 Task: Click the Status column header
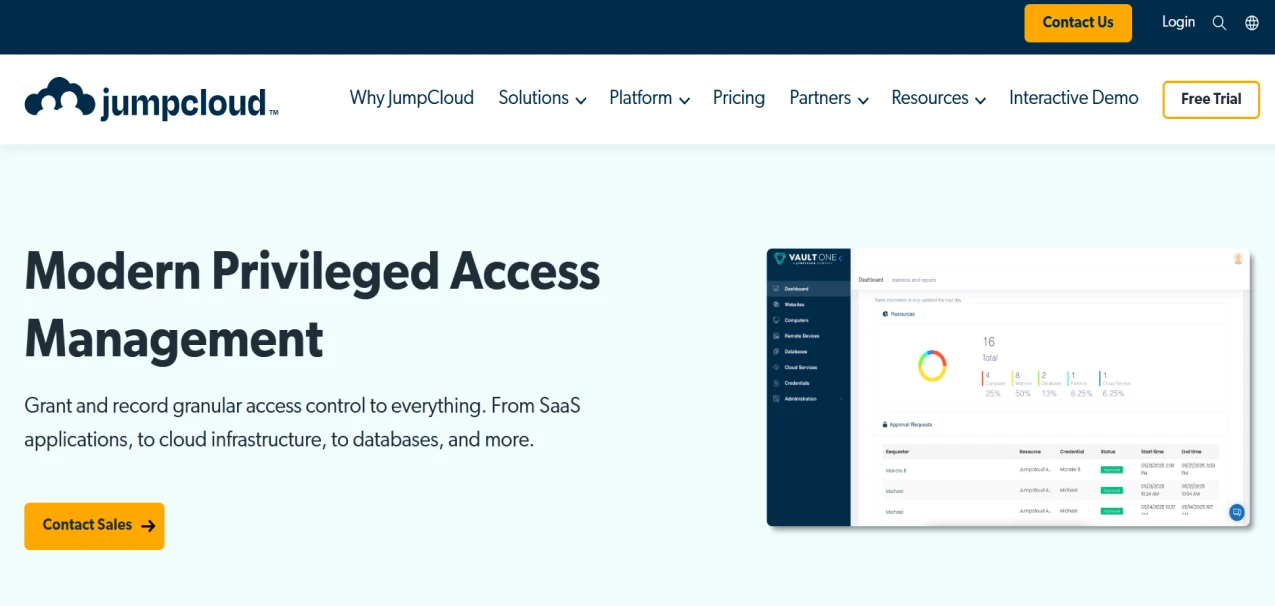tap(1107, 452)
